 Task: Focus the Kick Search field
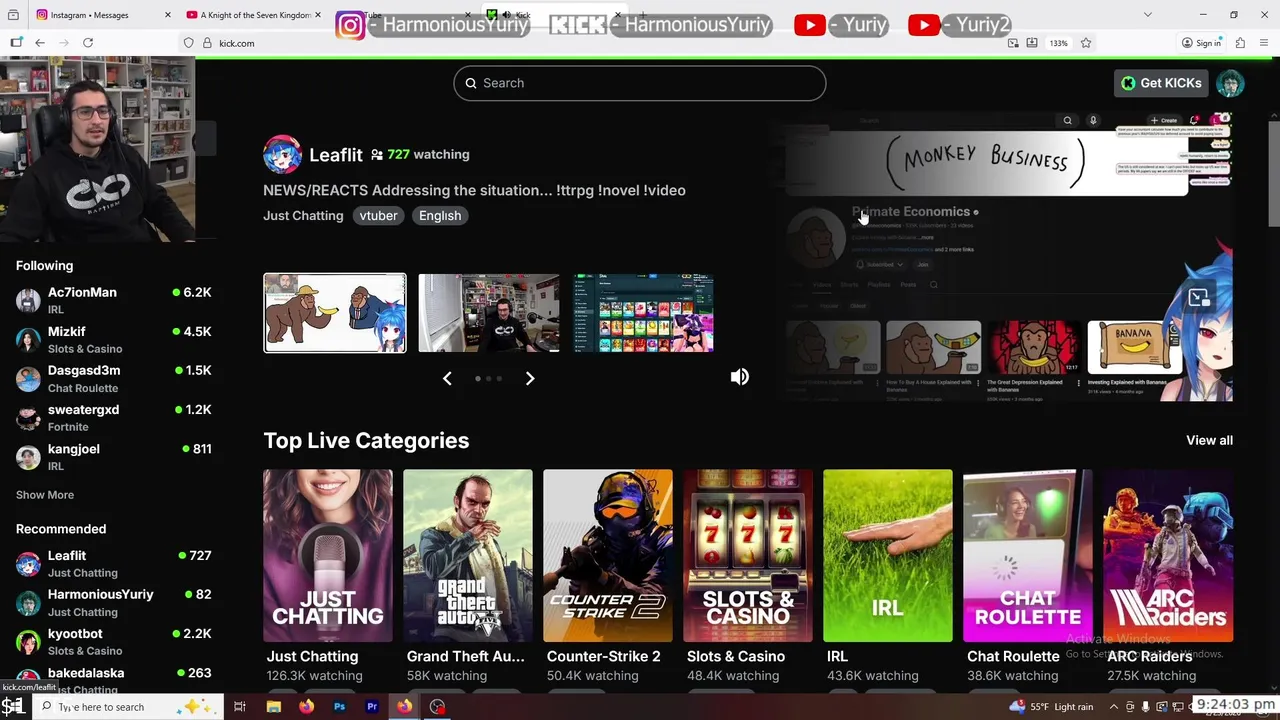(640, 83)
